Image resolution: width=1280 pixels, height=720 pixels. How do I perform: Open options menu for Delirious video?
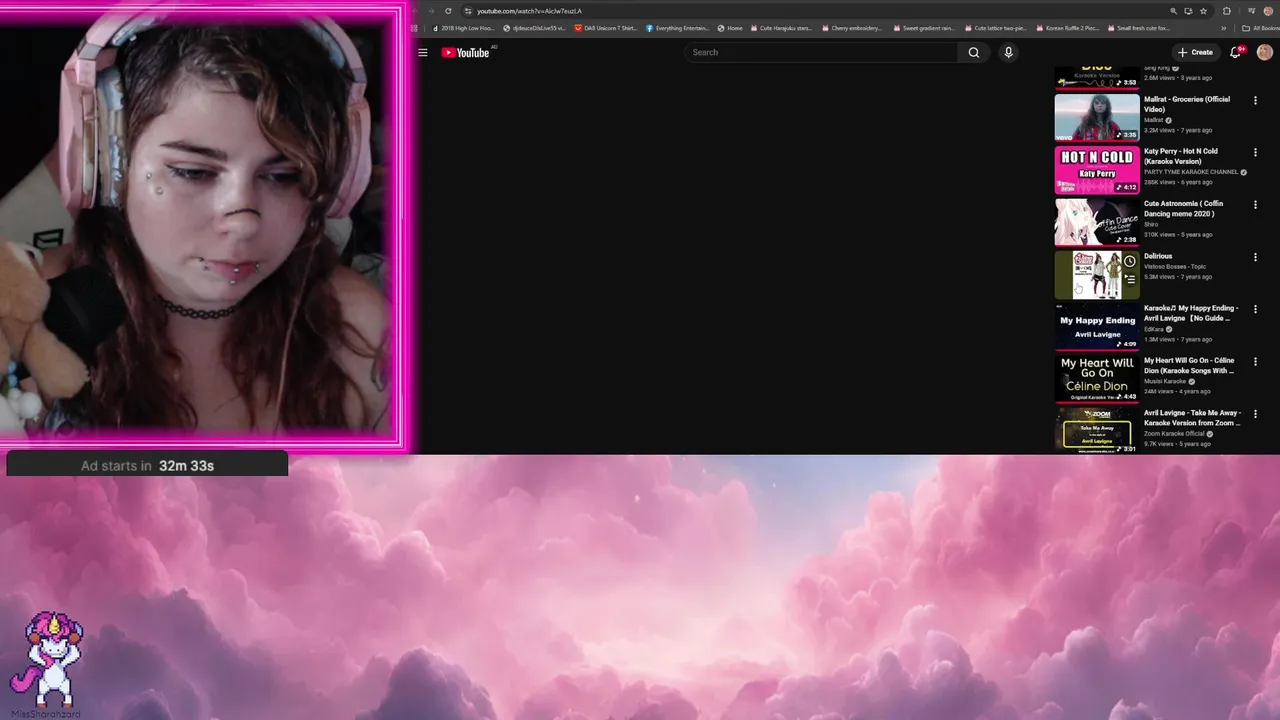(x=1255, y=257)
